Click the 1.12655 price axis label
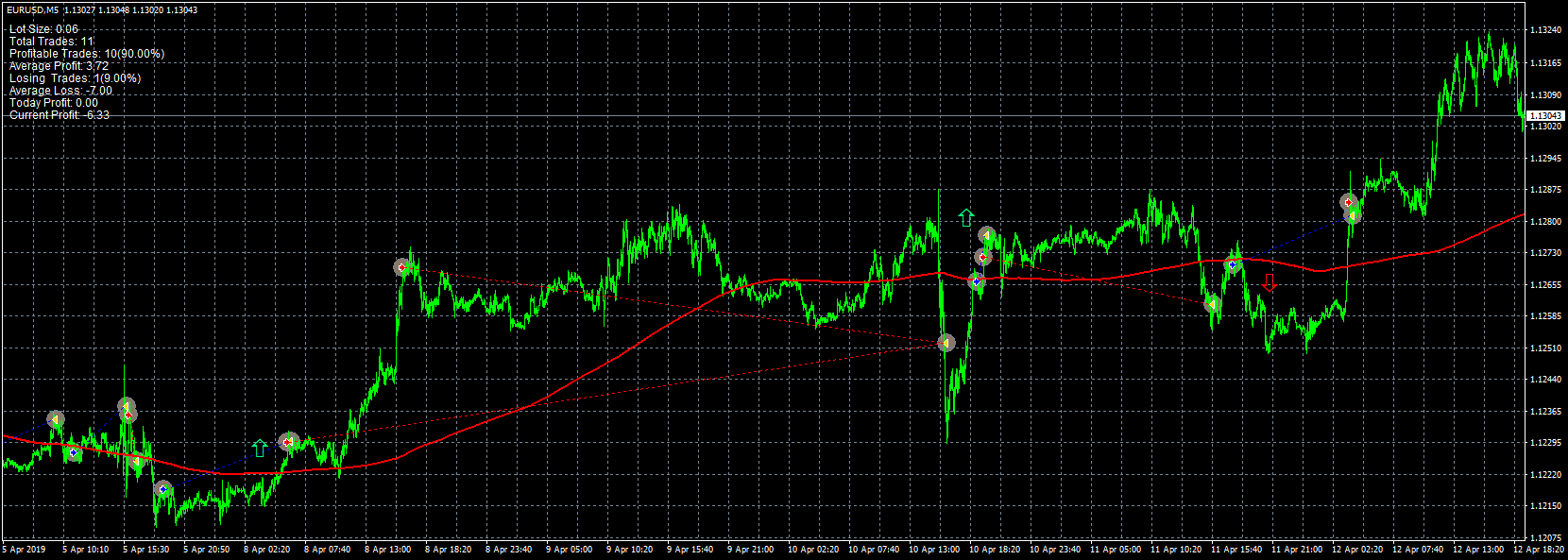The height and width of the screenshot is (560, 1568). [x=1545, y=285]
